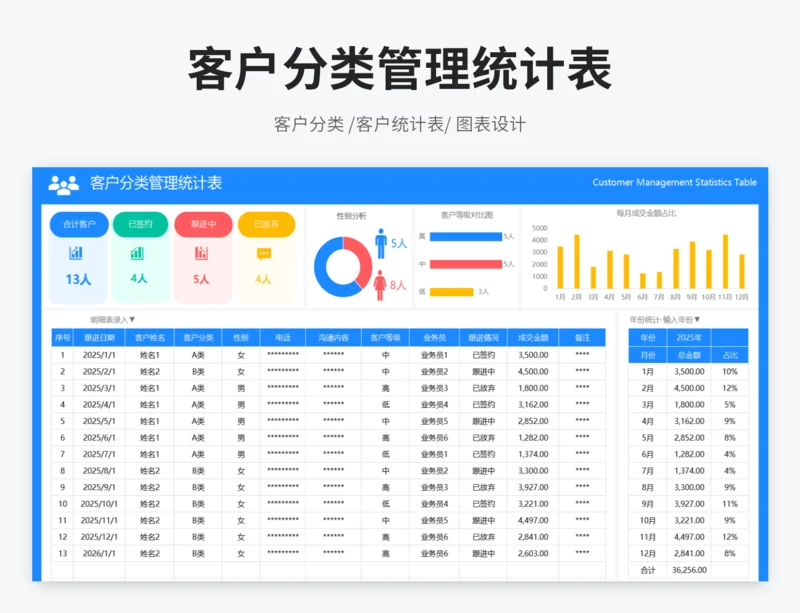The image size is (800, 613).
Task: Click the 11% share cell for 9月
Action: 730,504
